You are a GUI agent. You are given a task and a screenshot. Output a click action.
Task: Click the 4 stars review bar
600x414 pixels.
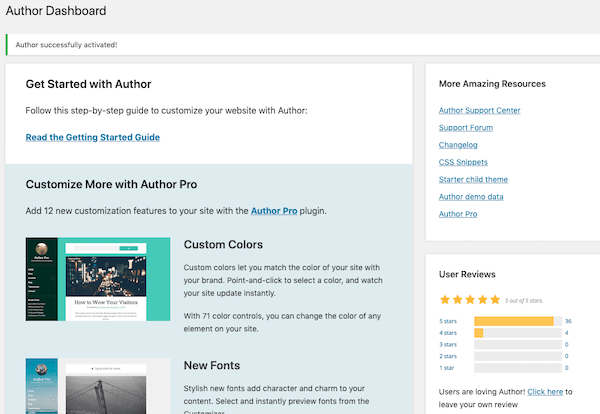[x=518, y=333]
